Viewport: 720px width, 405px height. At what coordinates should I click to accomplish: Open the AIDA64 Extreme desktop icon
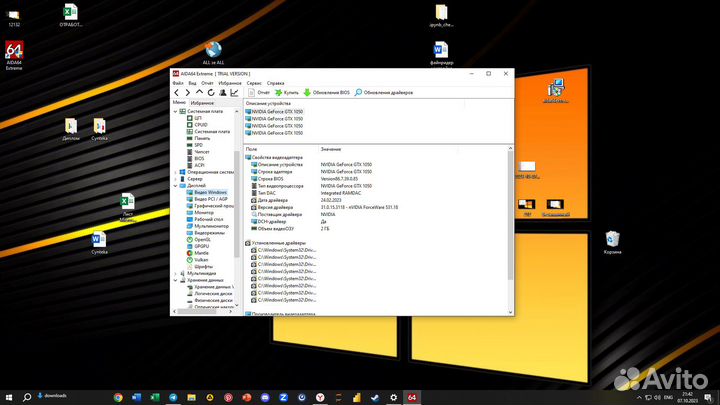point(14,56)
